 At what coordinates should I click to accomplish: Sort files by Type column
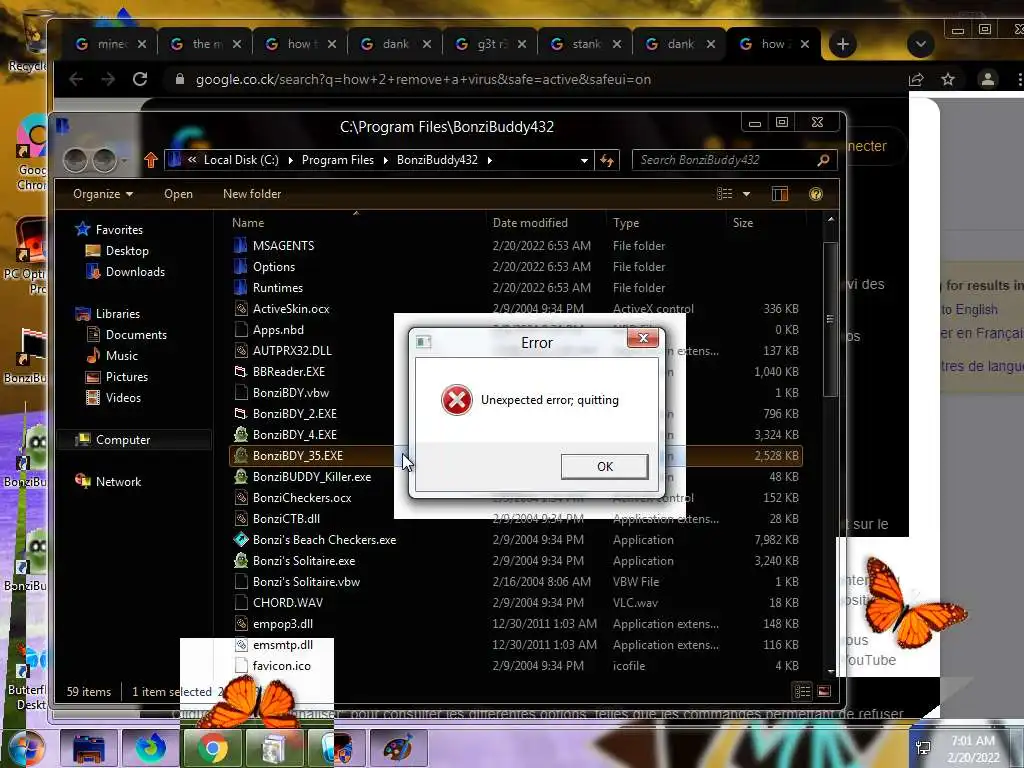click(x=626, y=223)
